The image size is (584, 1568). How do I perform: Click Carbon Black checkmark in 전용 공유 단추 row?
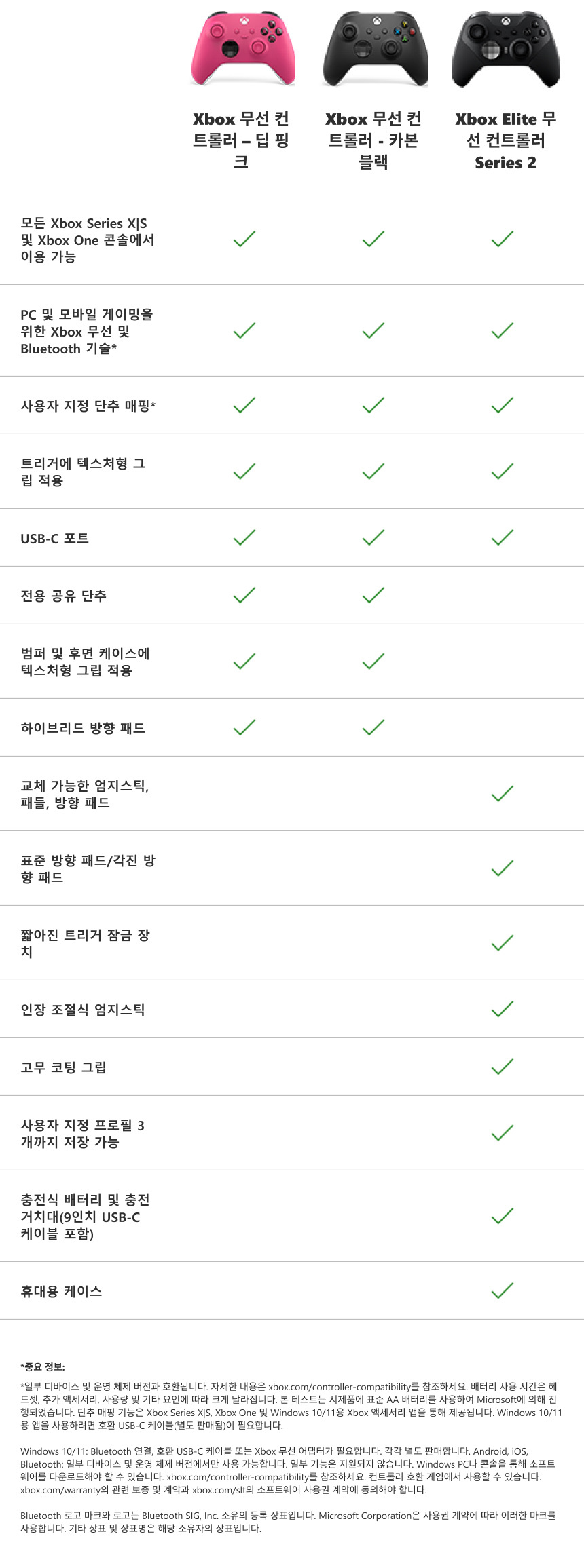click(373, 595)
